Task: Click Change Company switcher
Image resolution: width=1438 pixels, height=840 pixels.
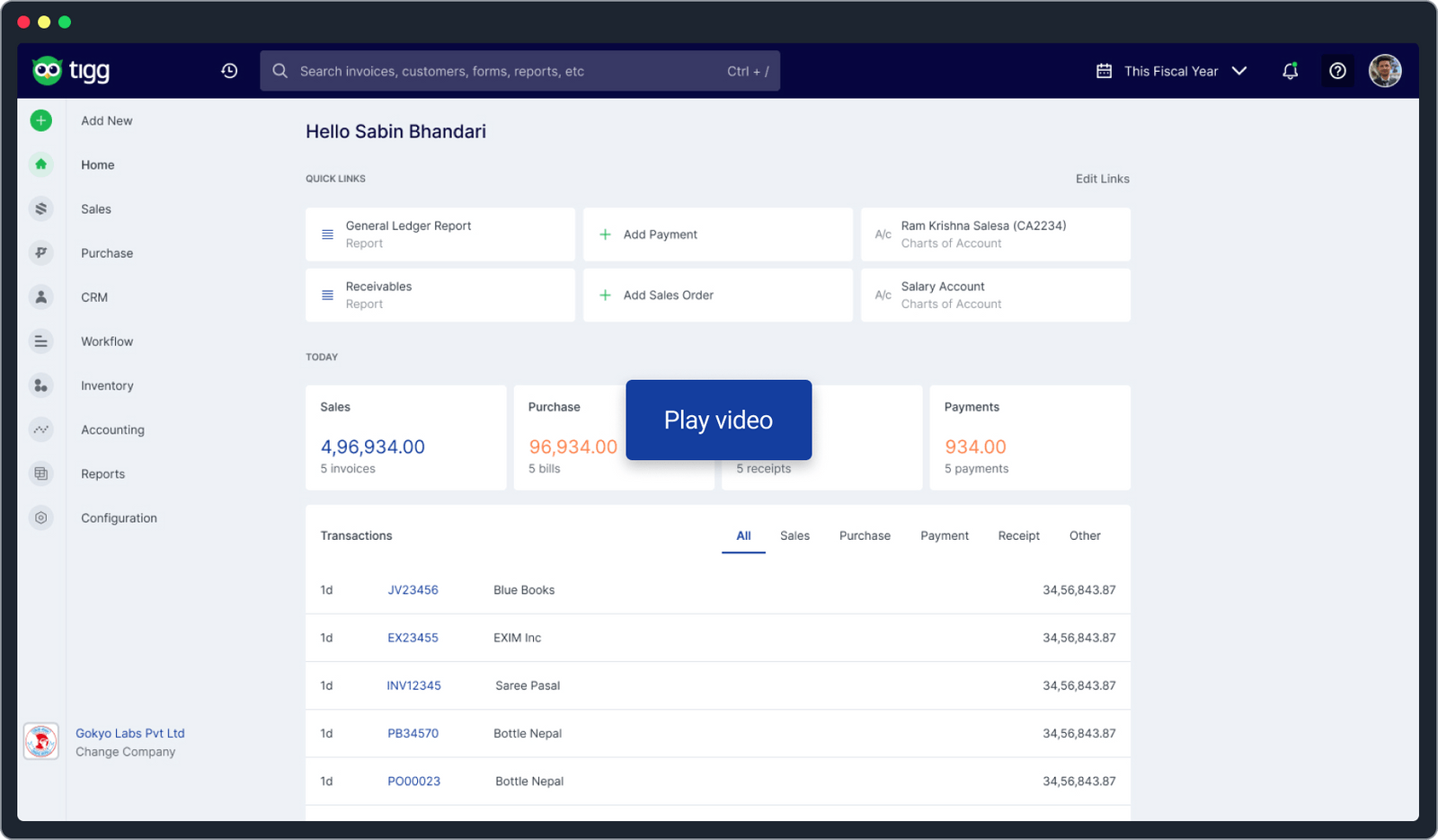Action: [x=125, y=752]
